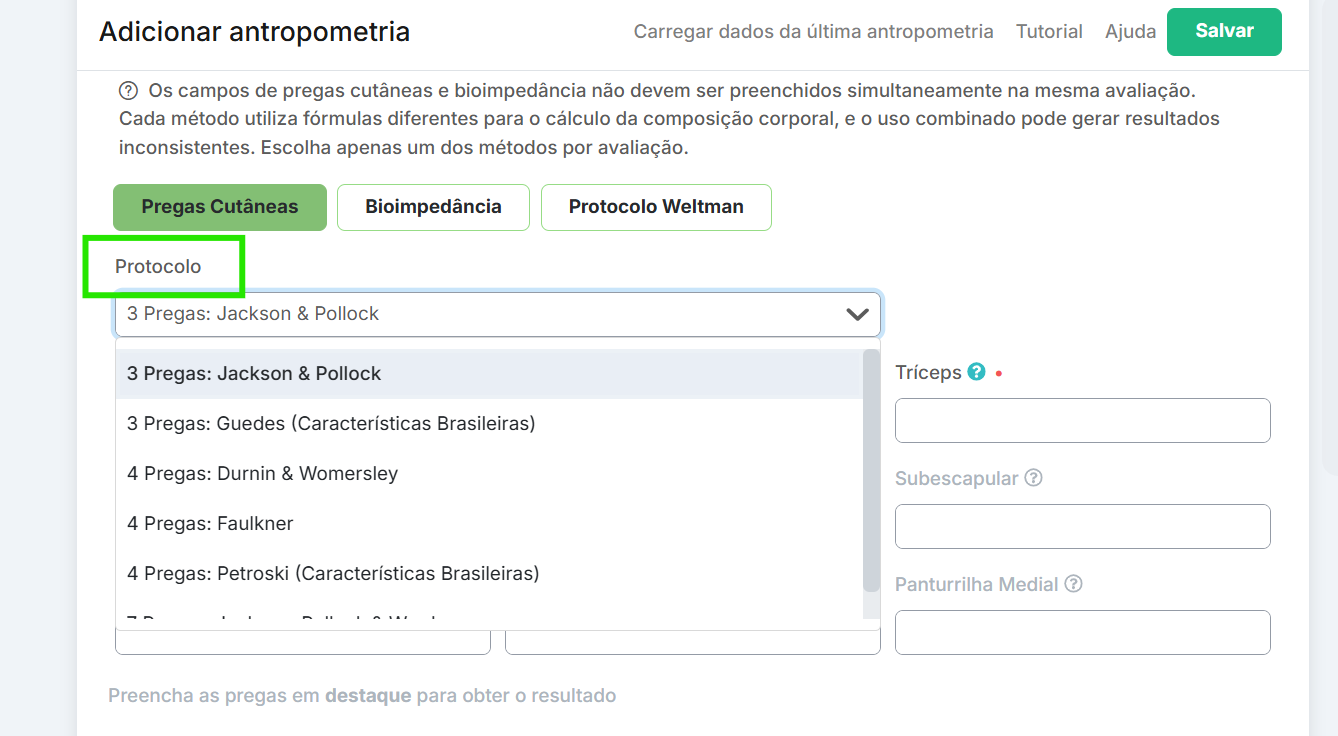Click the Subescapular help question icon
Viewport: 1338px width, 736px height.
point(1034,478)
